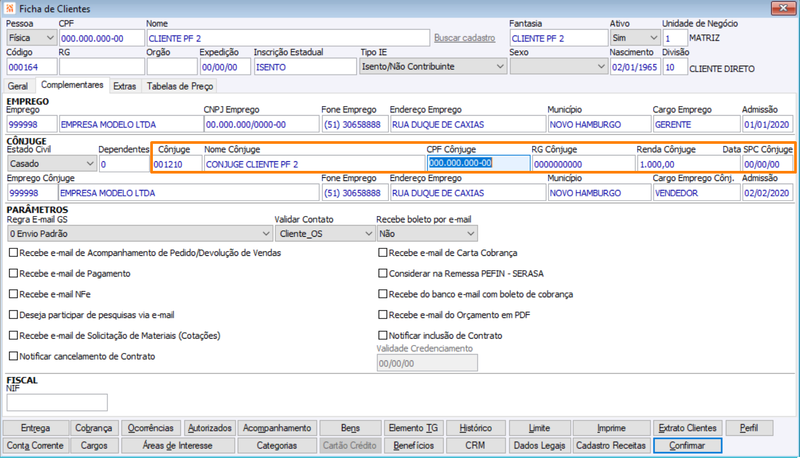Toggle Notificar inclusão de Contrato checkbox
This screenshot has width=800, height=458.
tap(383, 335)
